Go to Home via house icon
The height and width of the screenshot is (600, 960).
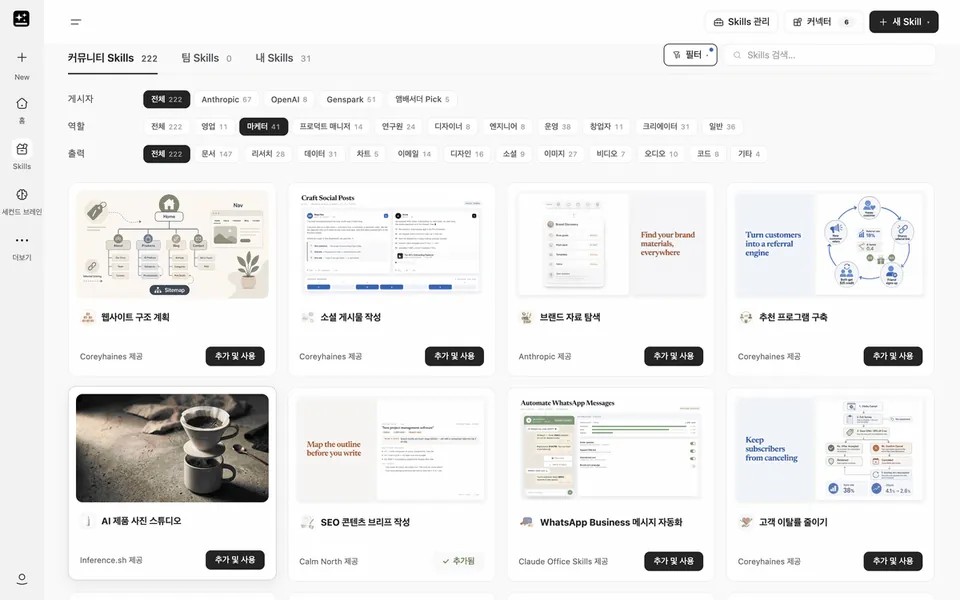click(x=21, y=103)
